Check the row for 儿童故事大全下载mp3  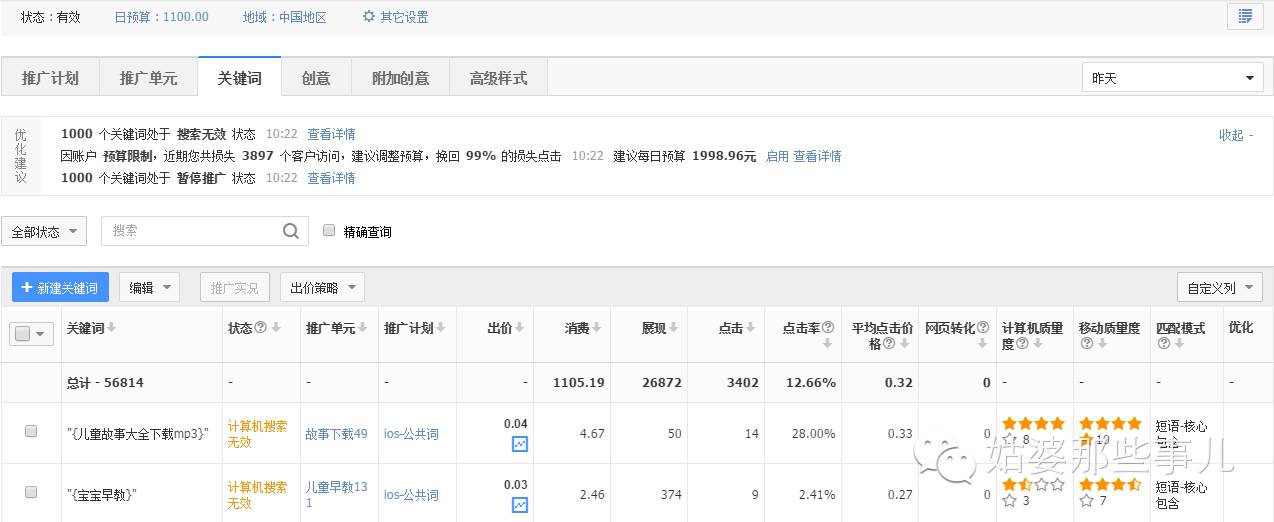(x=31, y=431)
